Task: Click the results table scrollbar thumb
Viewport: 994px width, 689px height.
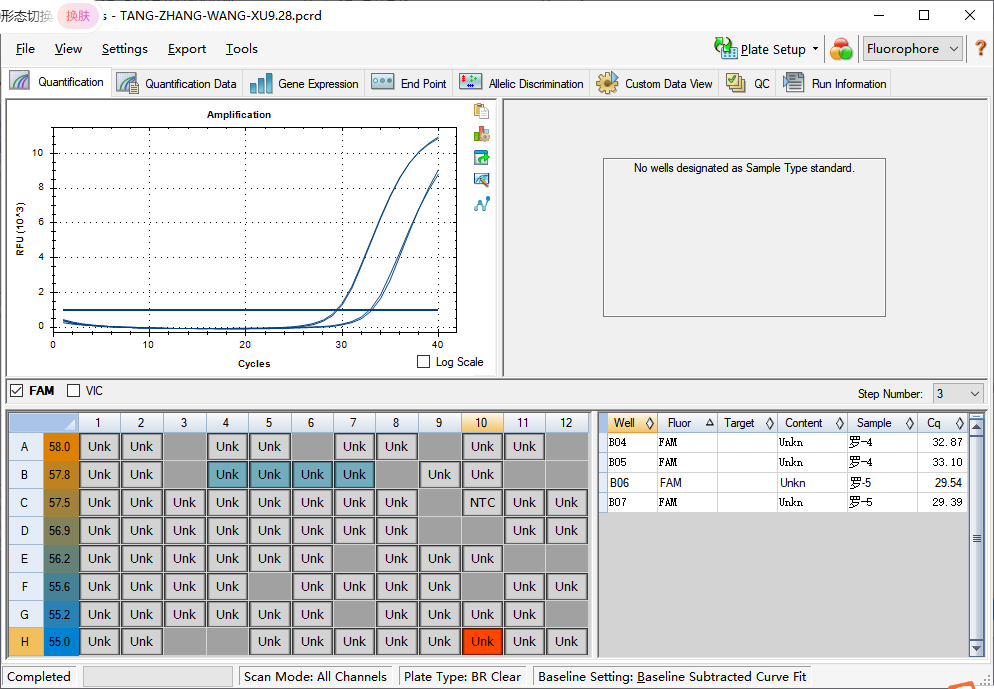Action: pos(976,538)
